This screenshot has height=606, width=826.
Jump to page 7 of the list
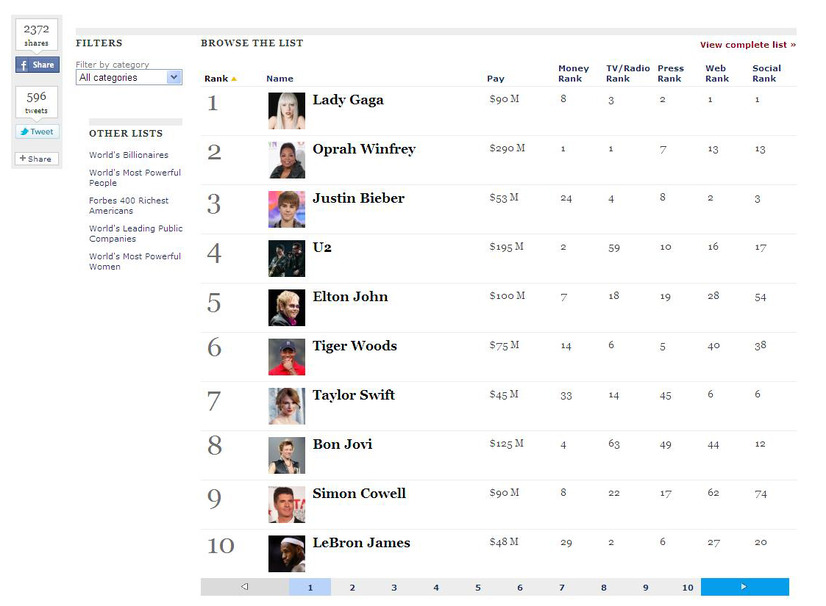tap(562, 587)
